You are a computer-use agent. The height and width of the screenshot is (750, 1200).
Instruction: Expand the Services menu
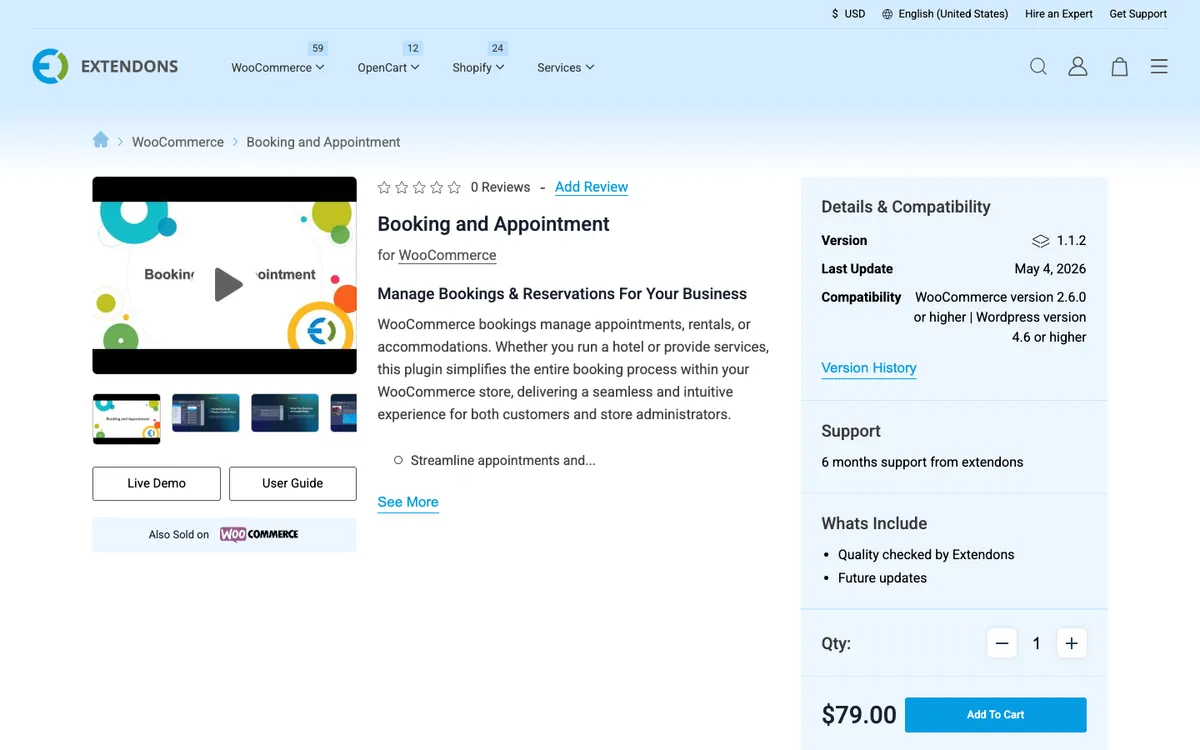(x=566, y=67)
